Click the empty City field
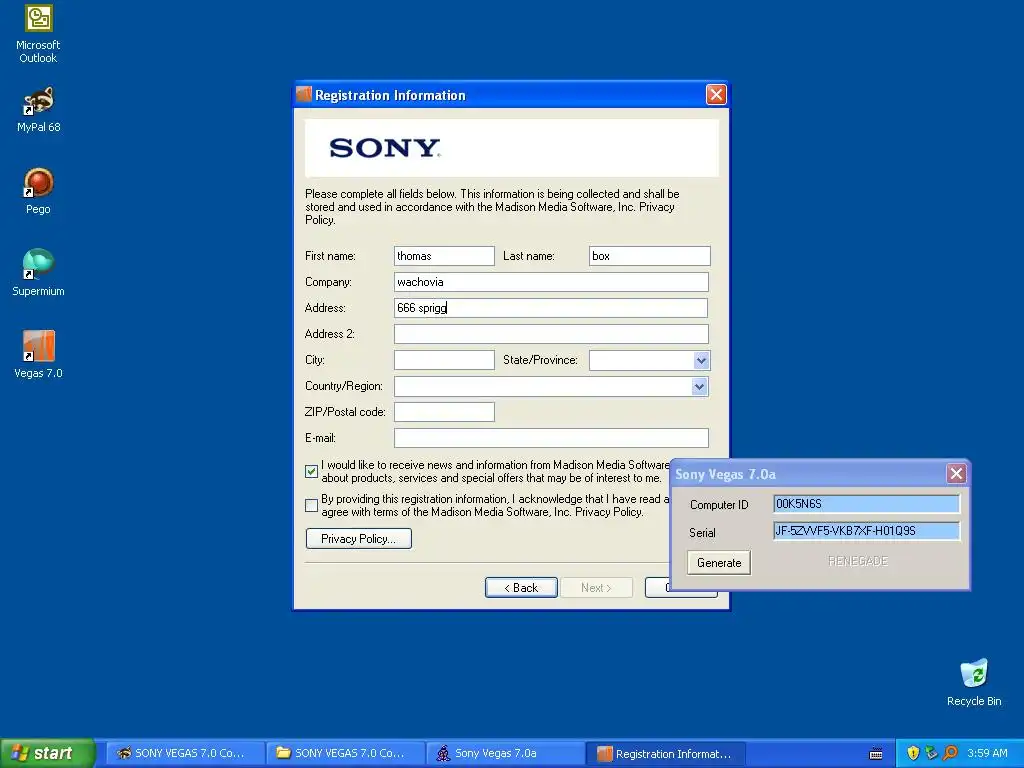Image resolution: width=1024 pixels, height=768 pixels. pyautogui.click(x=444, y=360)
